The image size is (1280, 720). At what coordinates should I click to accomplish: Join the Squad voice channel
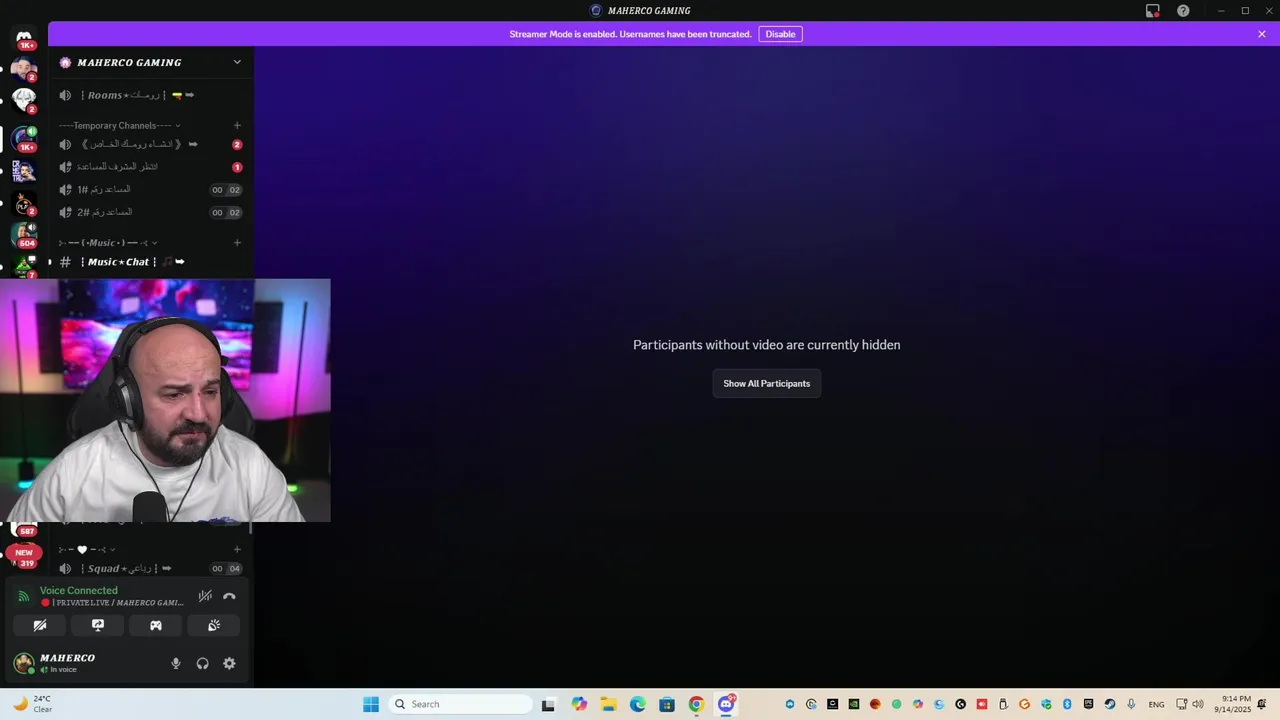pyautogui.click(x=151, y=568)
